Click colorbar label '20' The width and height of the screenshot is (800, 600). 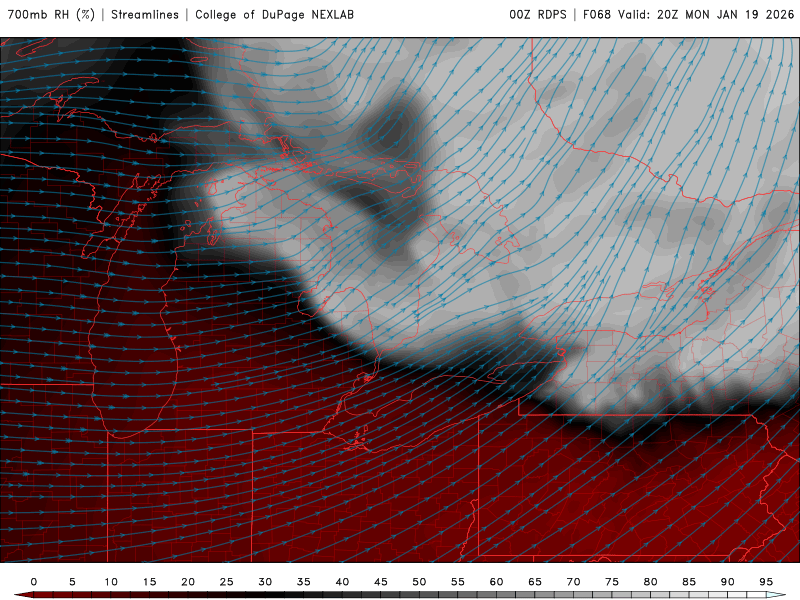tap(188, 582)
